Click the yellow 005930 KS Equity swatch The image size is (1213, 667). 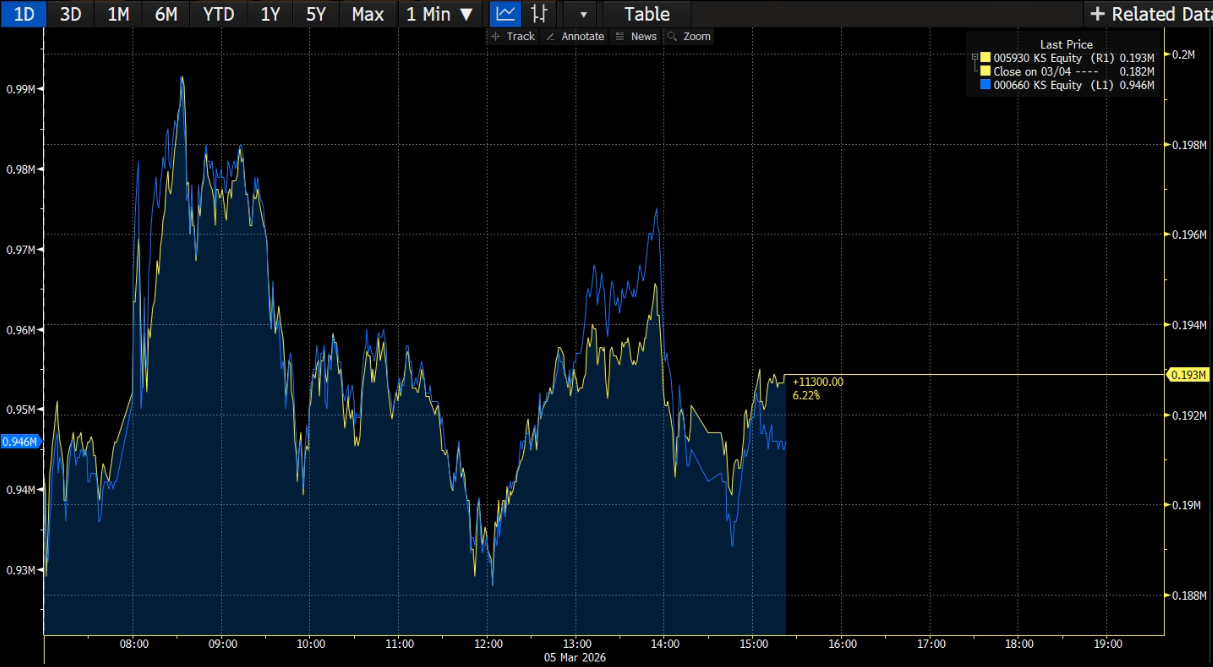point(986,58)
